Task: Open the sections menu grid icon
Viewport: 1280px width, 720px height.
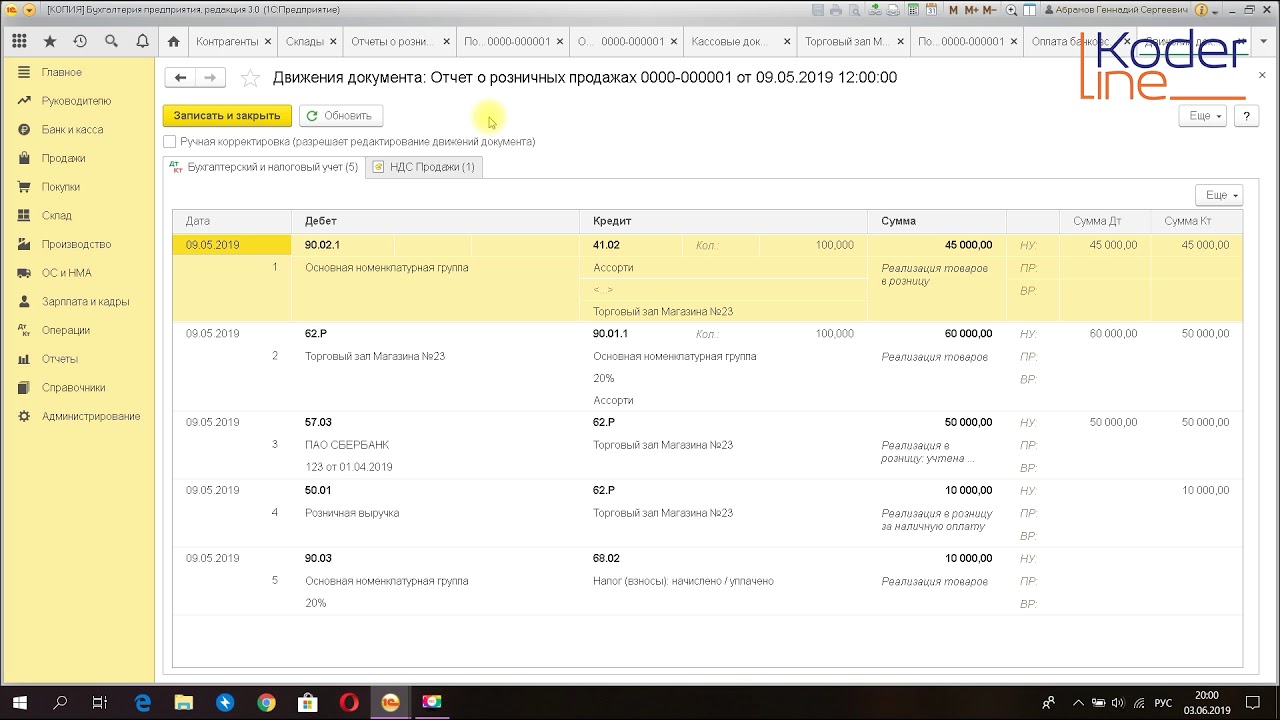Action: coord(19,42)
